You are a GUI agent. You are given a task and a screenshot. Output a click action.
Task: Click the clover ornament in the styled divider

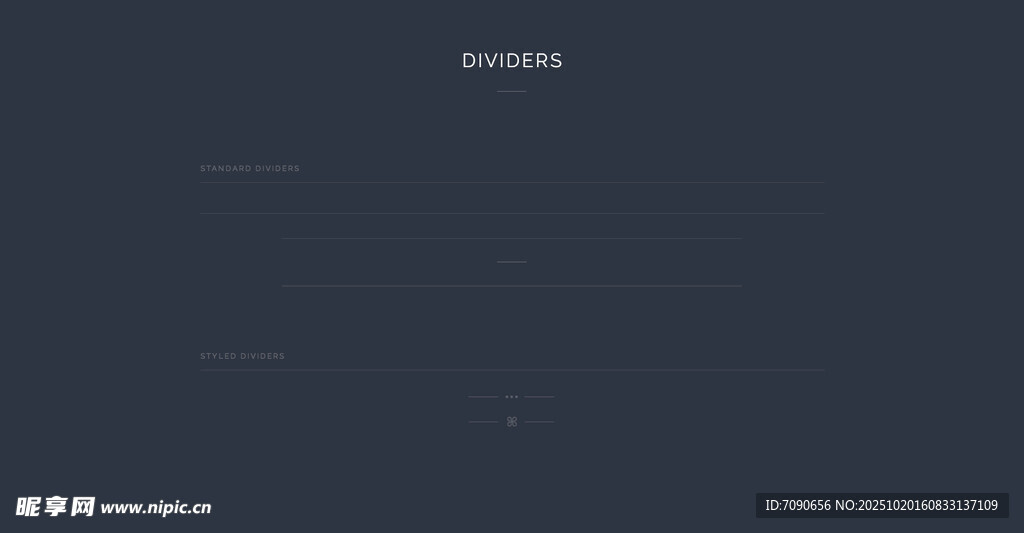pyautogui.click(x=511, y=422)
